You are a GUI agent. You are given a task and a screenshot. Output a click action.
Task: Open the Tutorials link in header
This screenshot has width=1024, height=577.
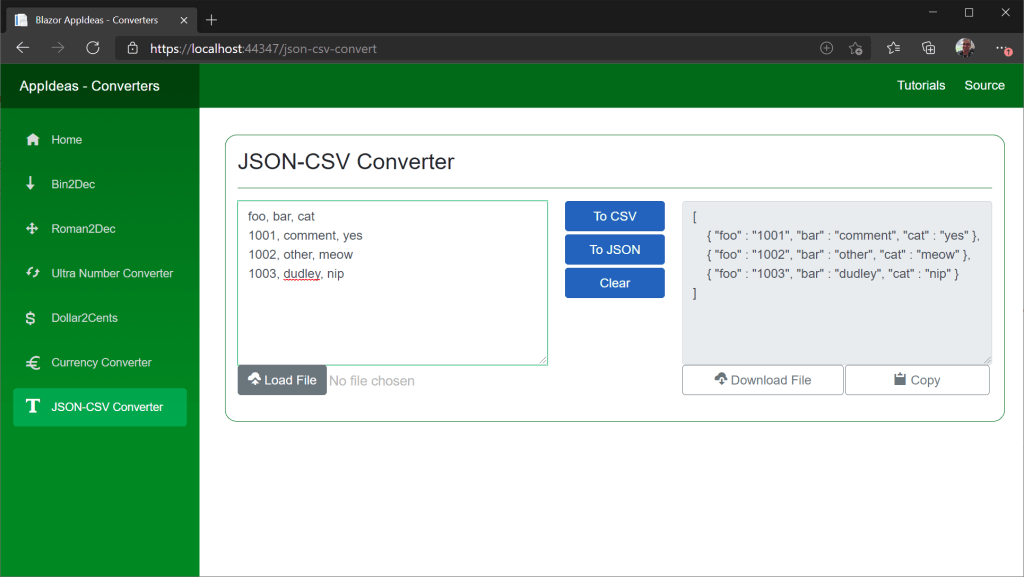tap(920, 86)
